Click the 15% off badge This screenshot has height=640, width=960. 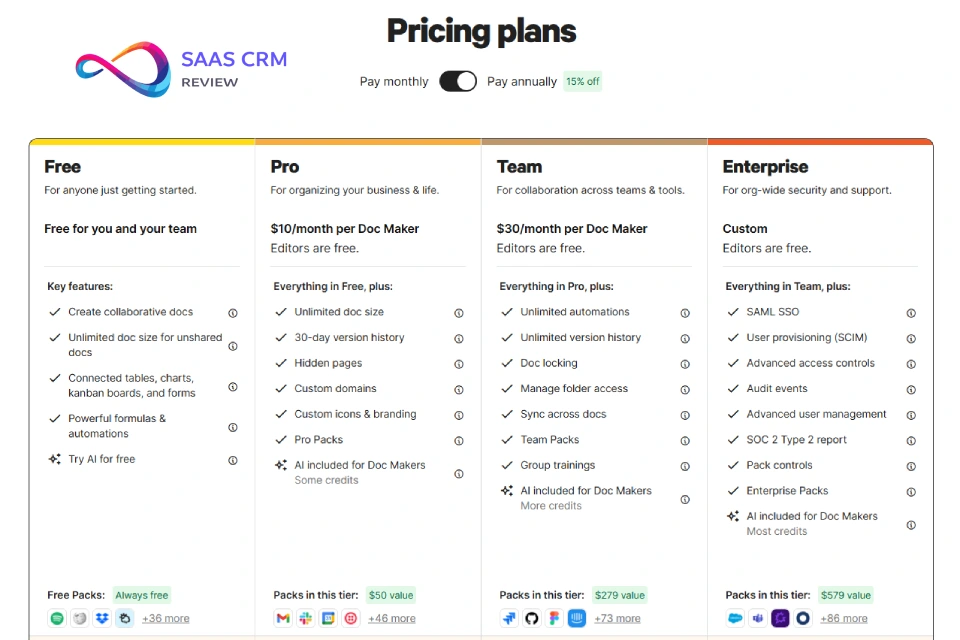click(583, 82)
